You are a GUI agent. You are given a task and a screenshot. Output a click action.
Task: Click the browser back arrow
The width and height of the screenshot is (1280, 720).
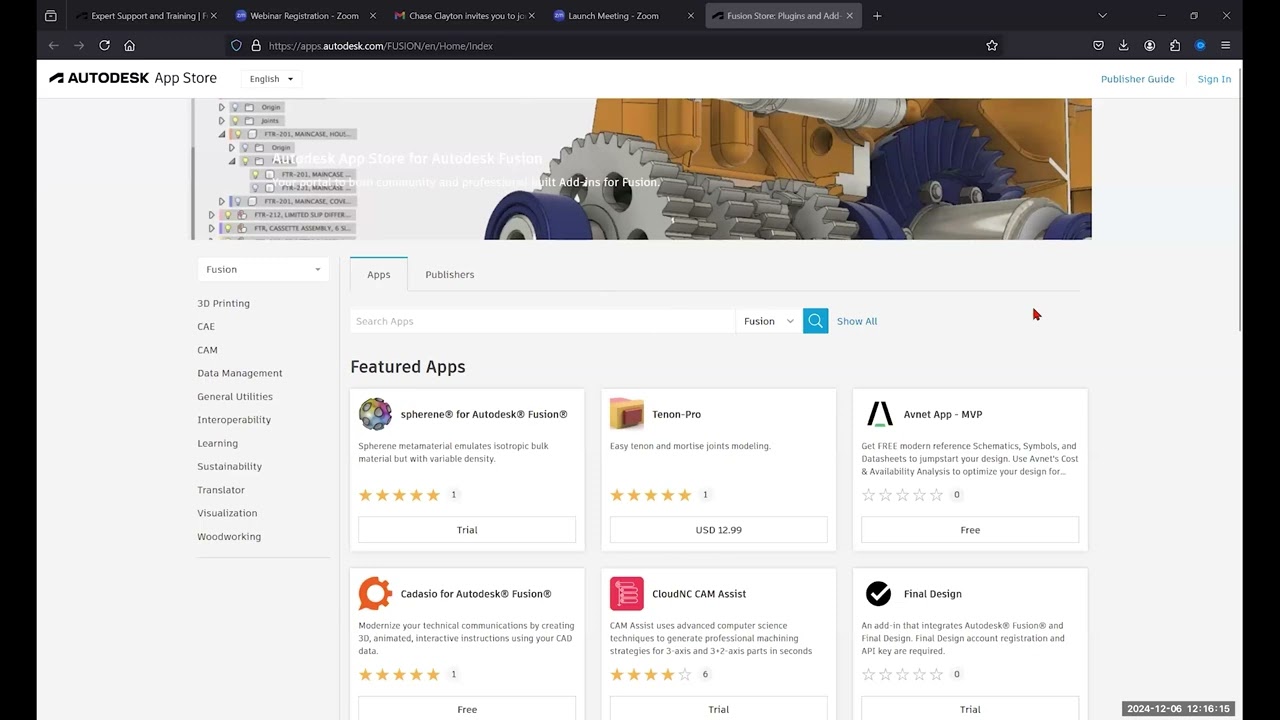(x=54, y=45)
